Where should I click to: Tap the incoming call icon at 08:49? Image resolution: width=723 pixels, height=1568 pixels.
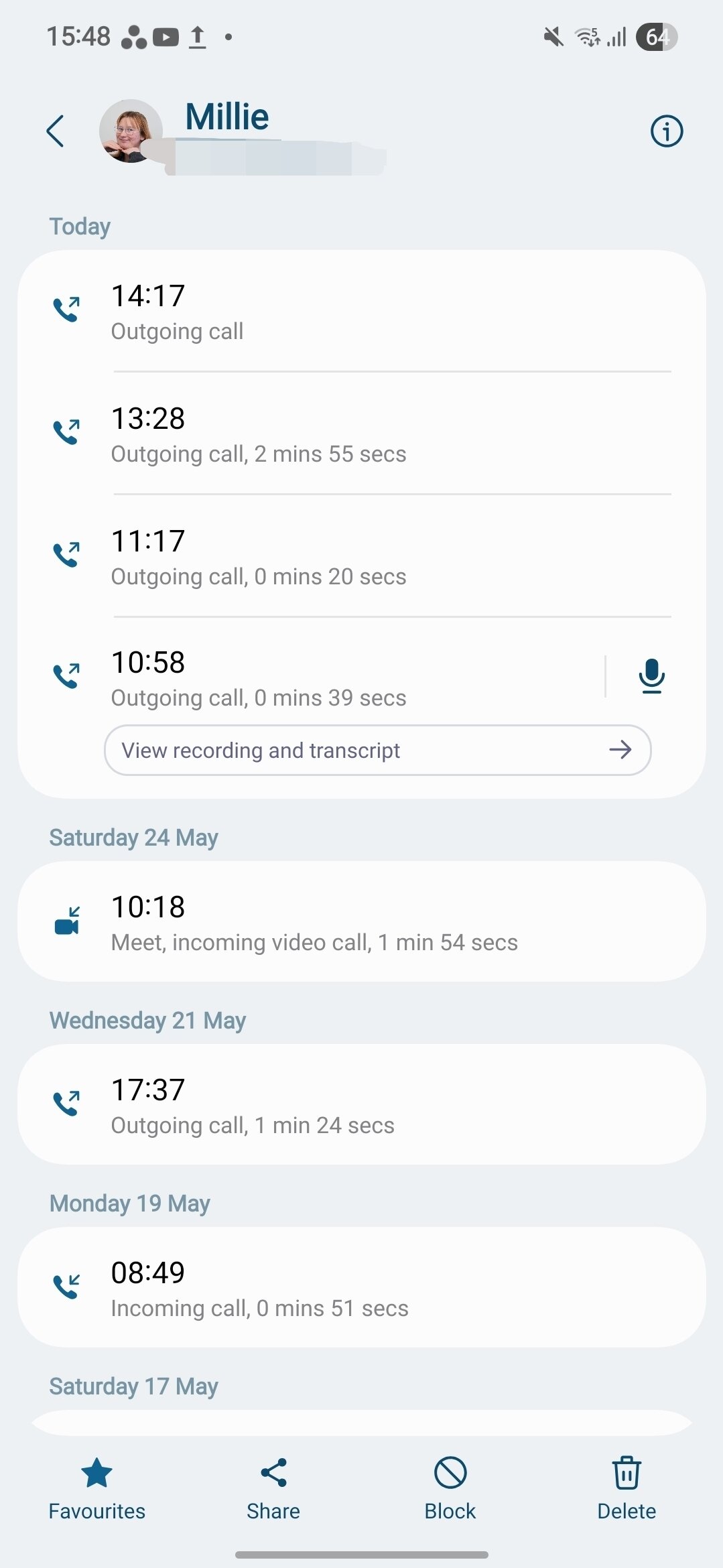[x=67, y=1286]
